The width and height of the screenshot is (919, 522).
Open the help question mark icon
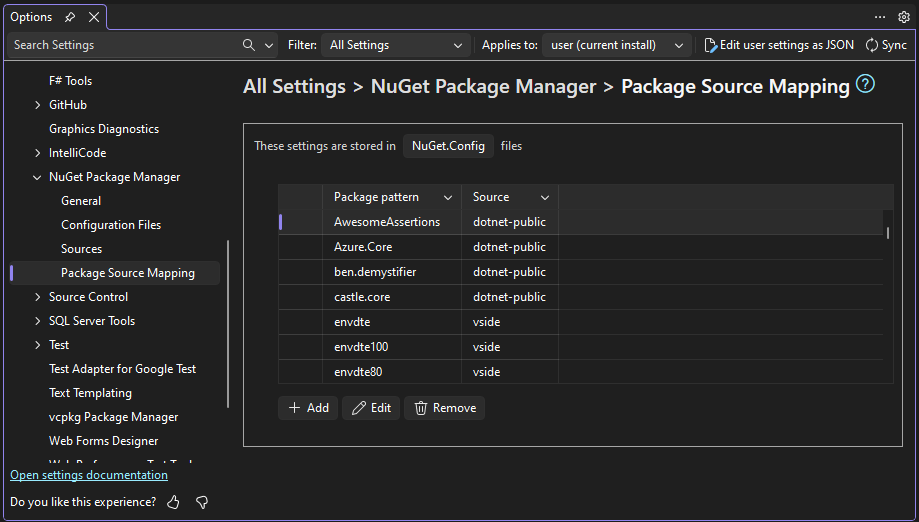[865, 84]
